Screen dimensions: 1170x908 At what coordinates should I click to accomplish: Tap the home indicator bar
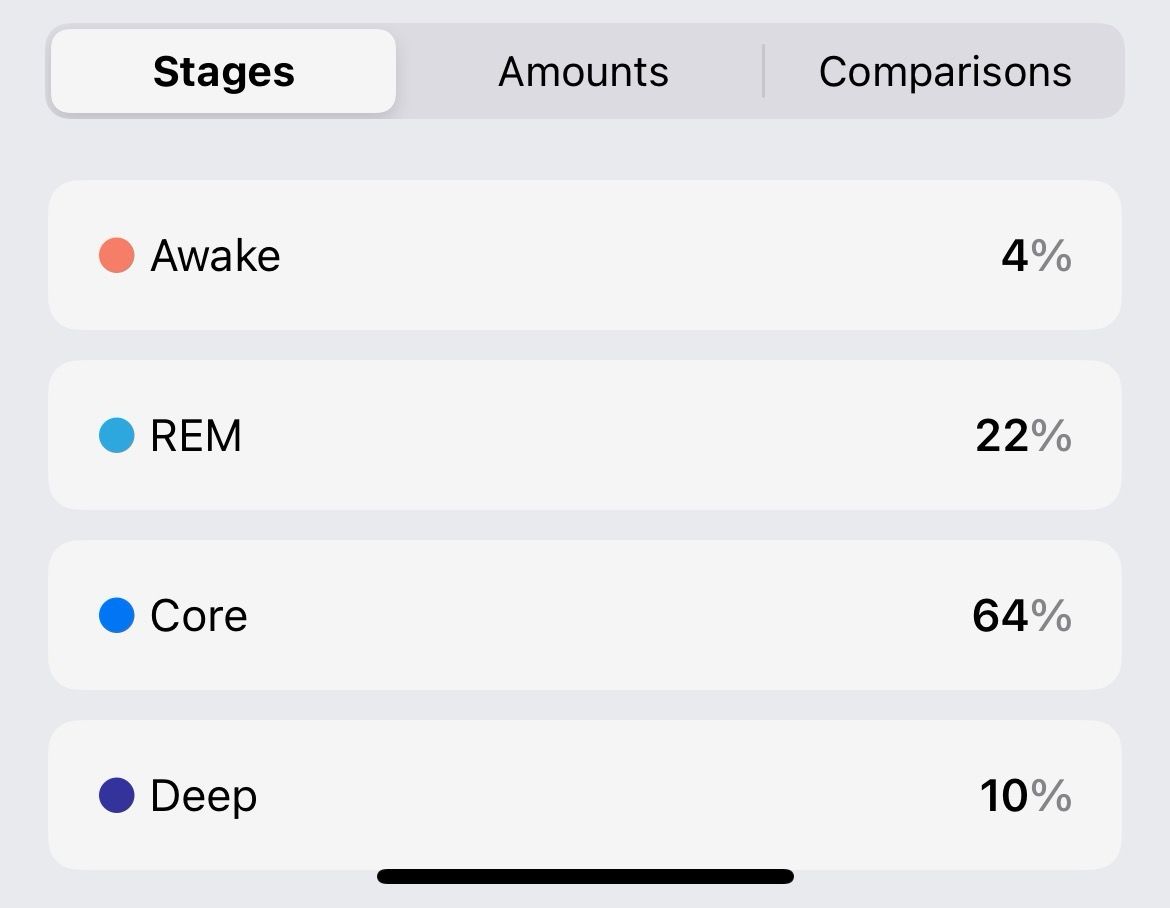[585, 877]
